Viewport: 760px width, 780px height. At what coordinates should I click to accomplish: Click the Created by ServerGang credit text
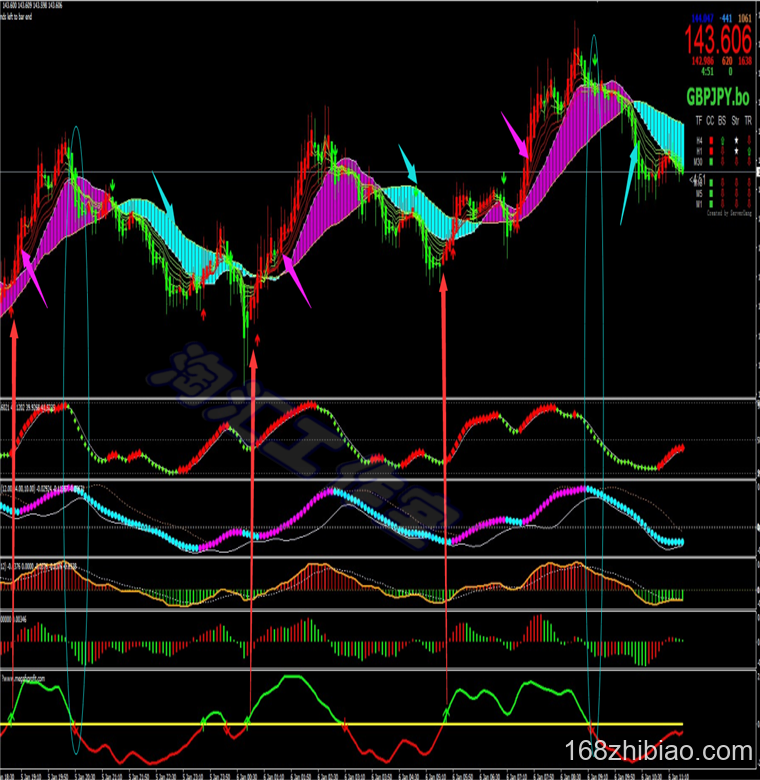tap(730, 213)
